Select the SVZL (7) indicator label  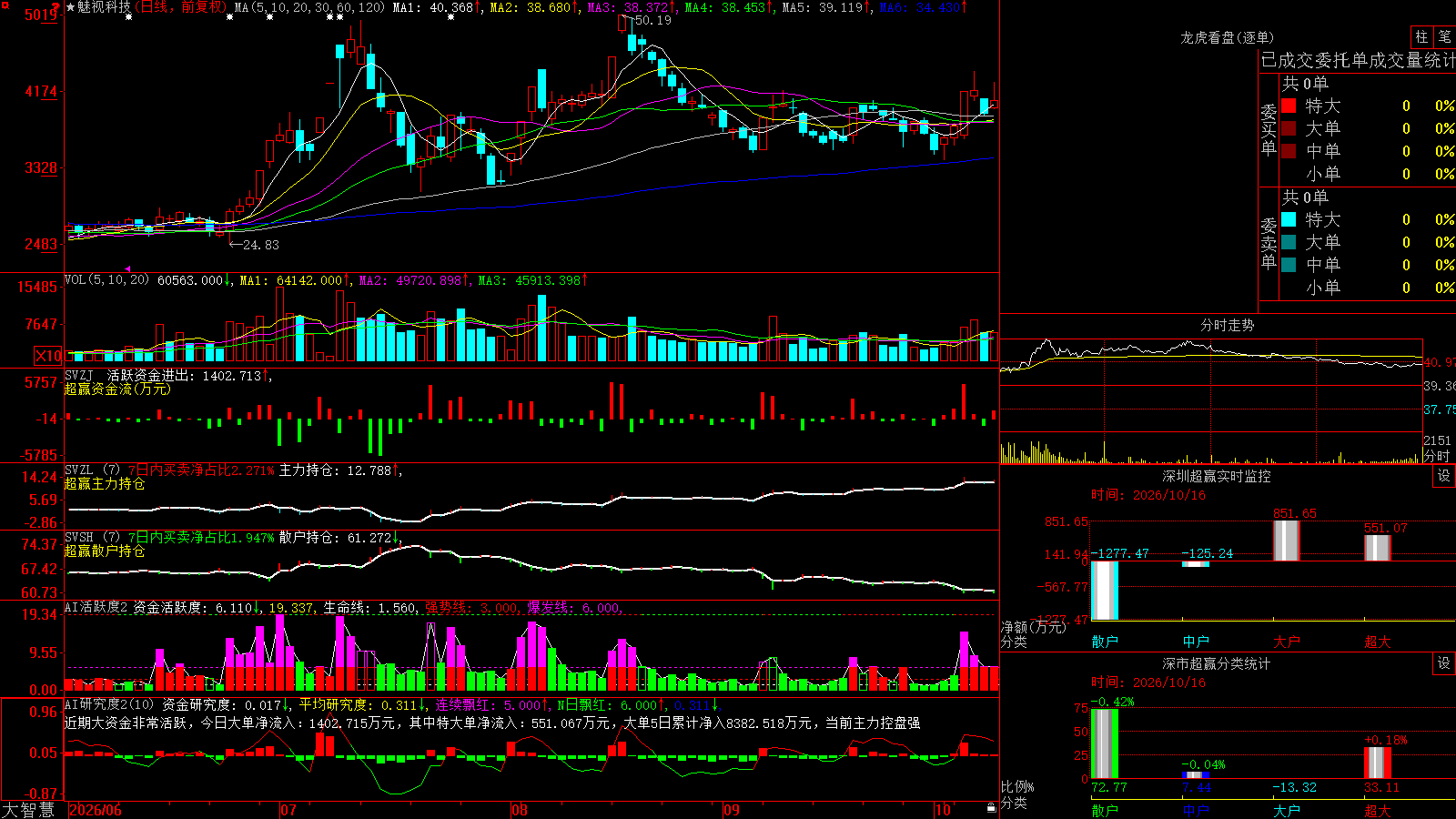coord(93,470)
